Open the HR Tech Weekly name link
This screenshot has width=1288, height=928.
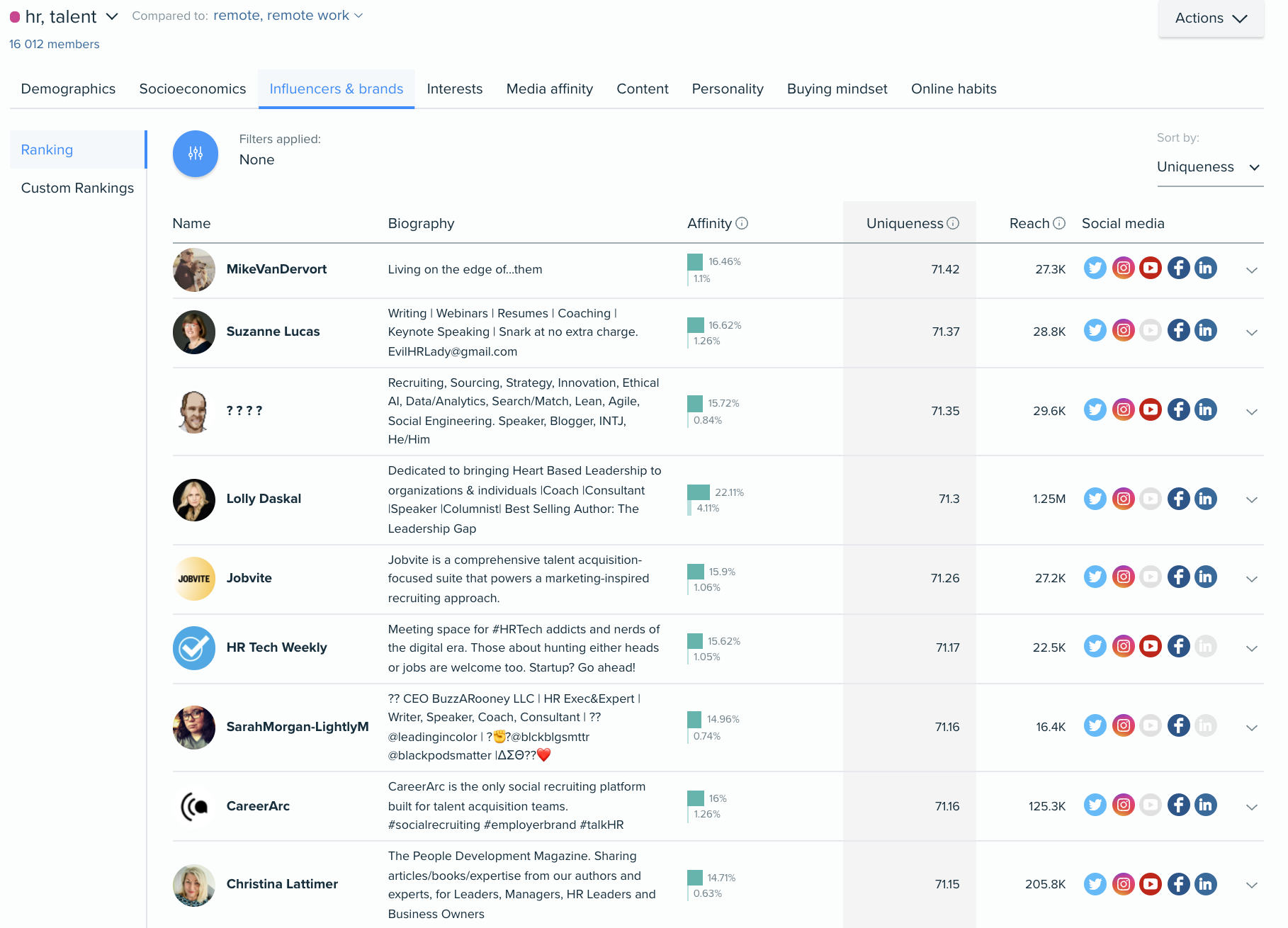(x=276, y=647)
